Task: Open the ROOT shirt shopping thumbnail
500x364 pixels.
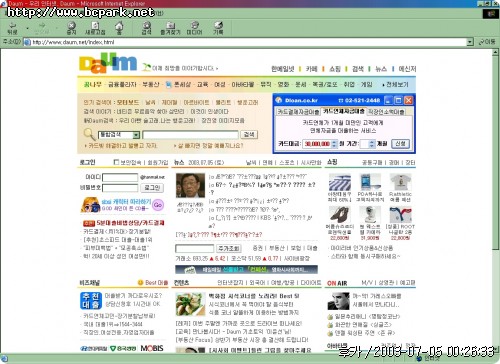Action: tap(401, 214)
